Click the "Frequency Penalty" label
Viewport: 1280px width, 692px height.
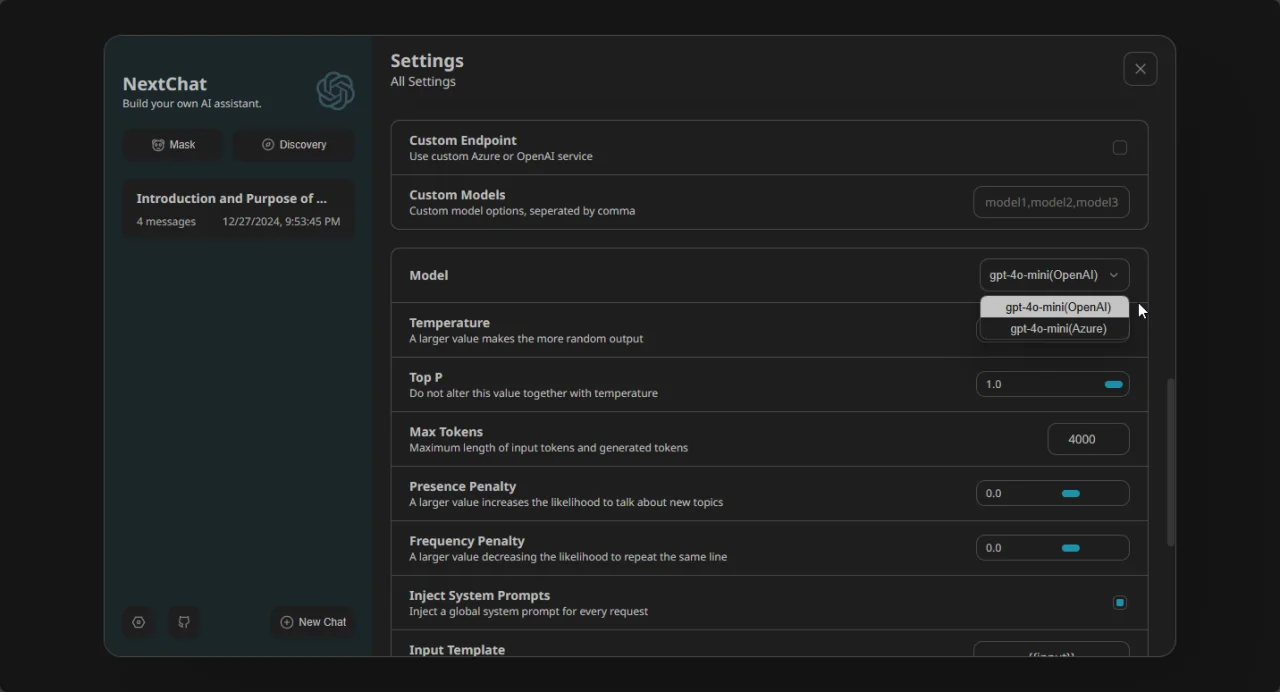click(467, 541)
